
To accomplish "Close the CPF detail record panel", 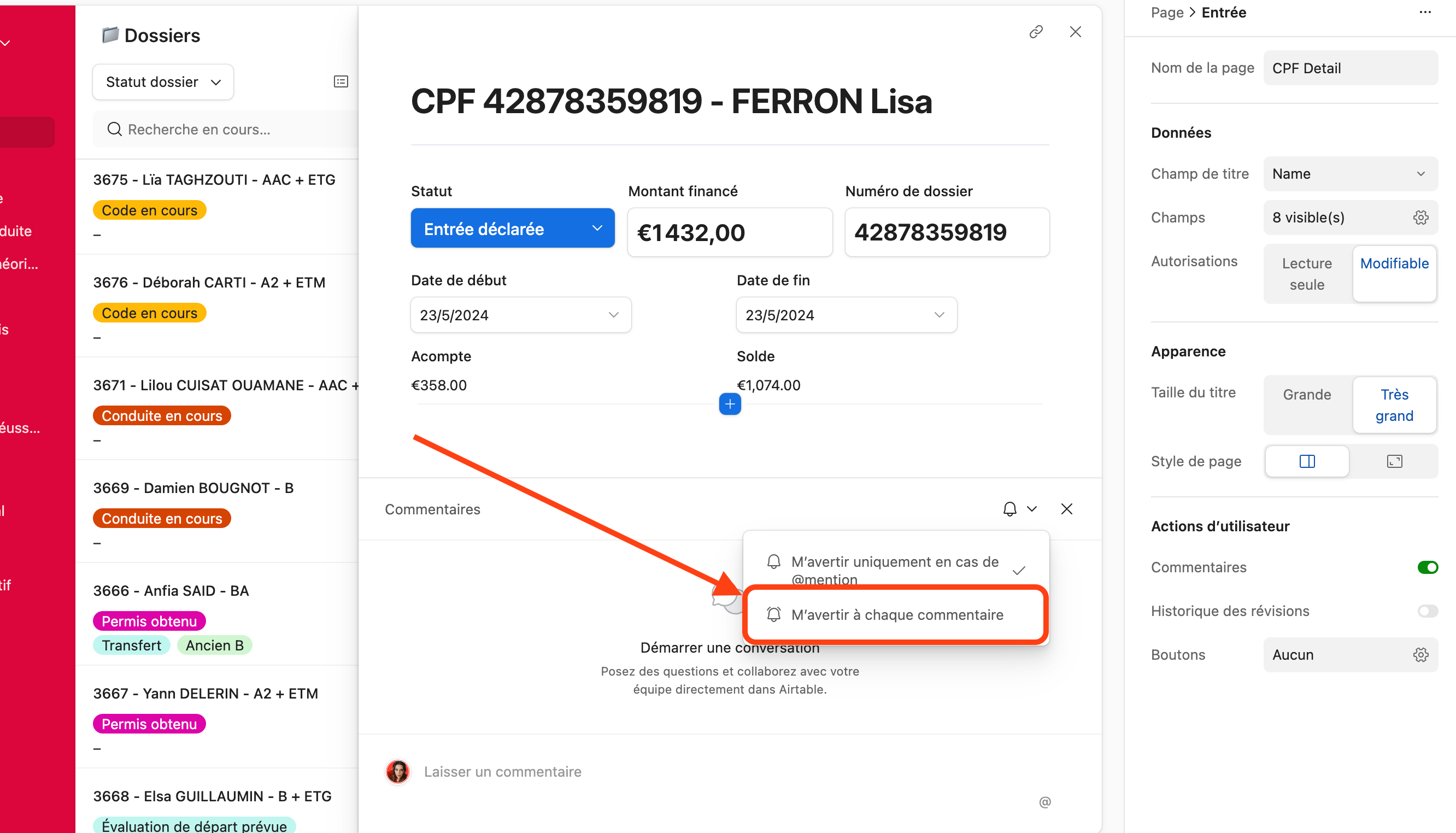I will point(1075,32).
